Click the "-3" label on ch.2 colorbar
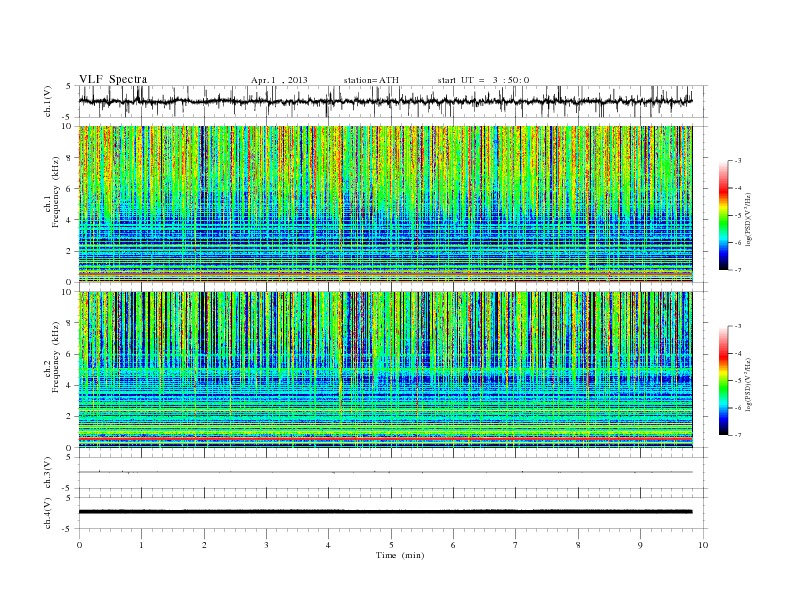This screenshot has width=792, height=612. point(738,326)
